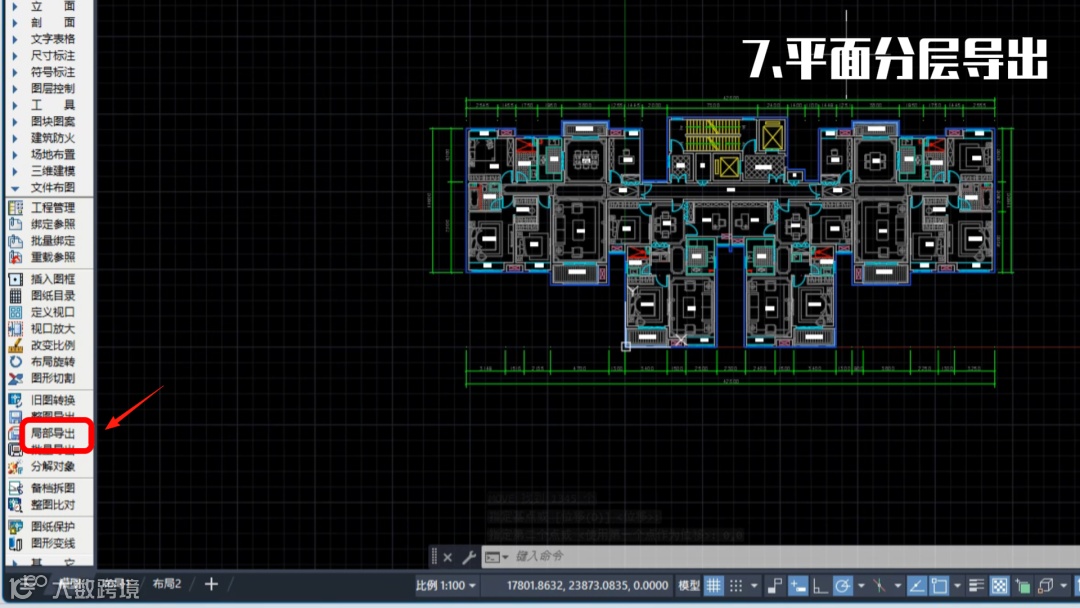Click the 局部导出 partial export command
Screen dimensions: 1080x608
pyautogui.click(x=52, y=433)
